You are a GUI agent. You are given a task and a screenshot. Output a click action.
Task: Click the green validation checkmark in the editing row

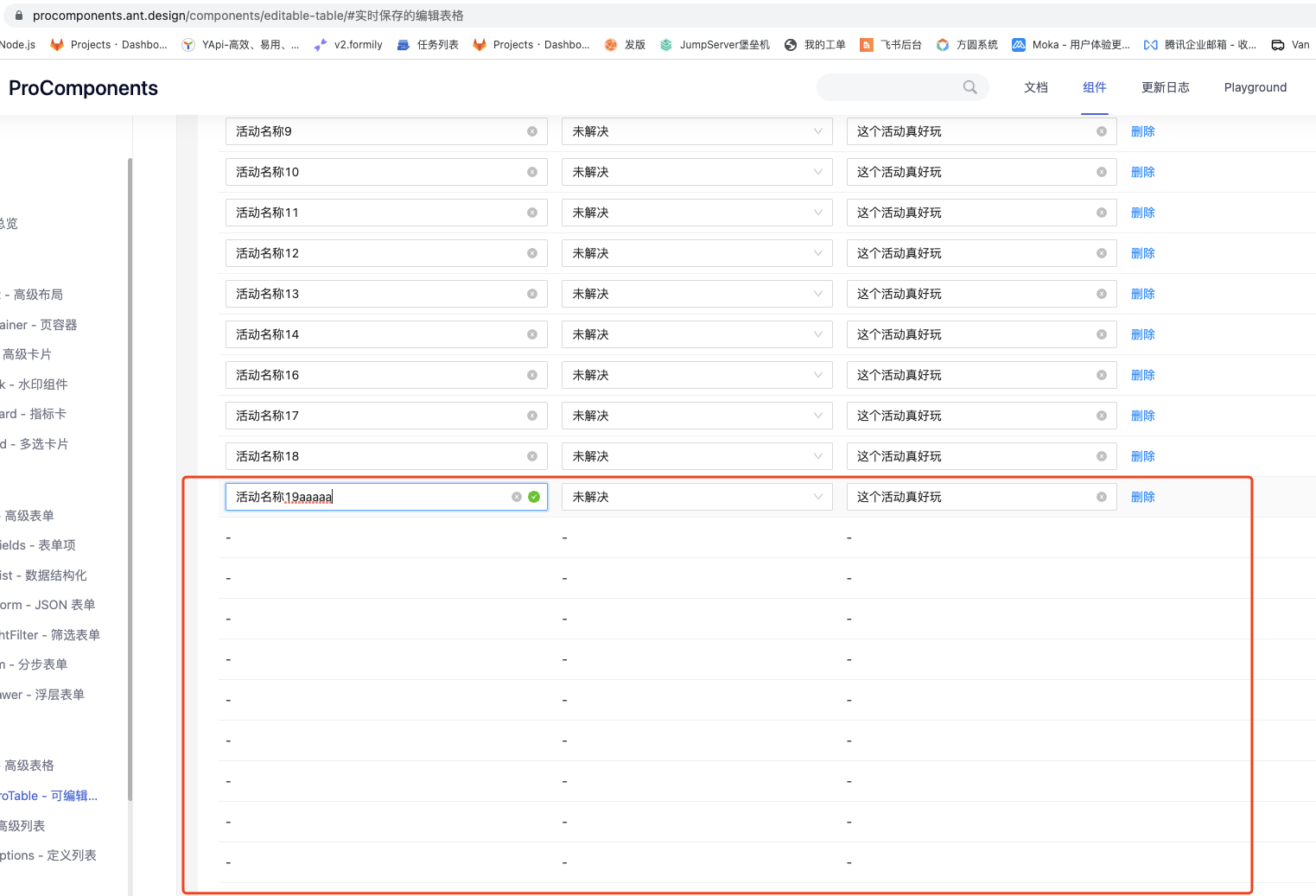(x=533, y=497)
